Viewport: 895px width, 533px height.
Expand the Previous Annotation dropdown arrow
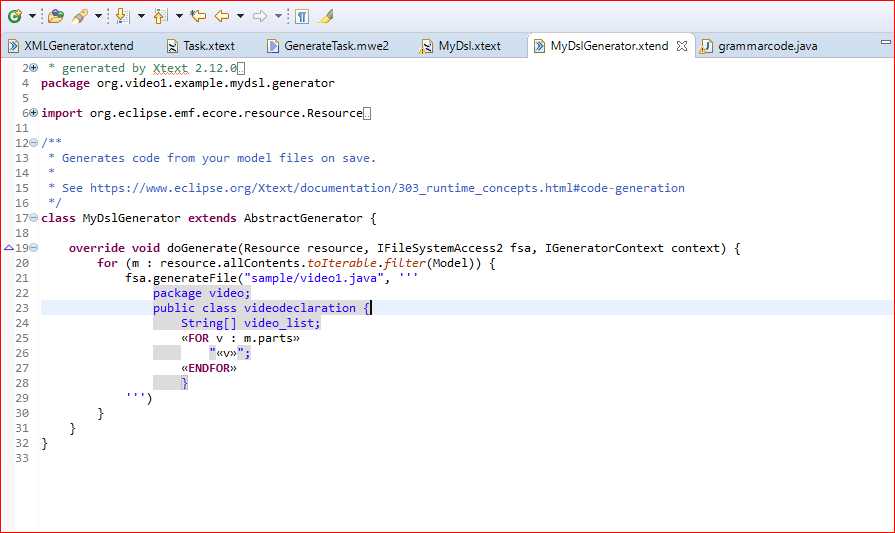179,16
